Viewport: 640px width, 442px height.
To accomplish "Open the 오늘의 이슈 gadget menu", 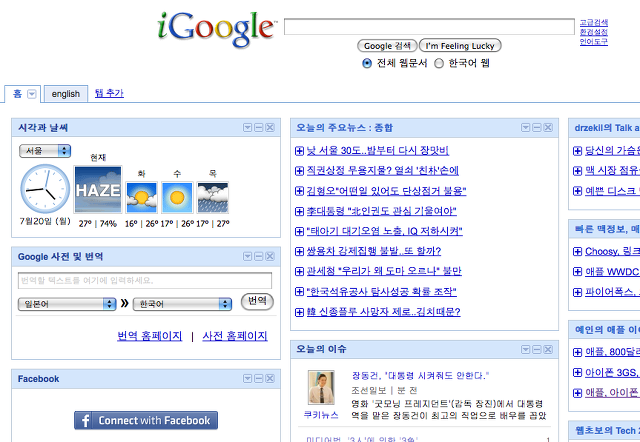I will click(x=526, y=350).
